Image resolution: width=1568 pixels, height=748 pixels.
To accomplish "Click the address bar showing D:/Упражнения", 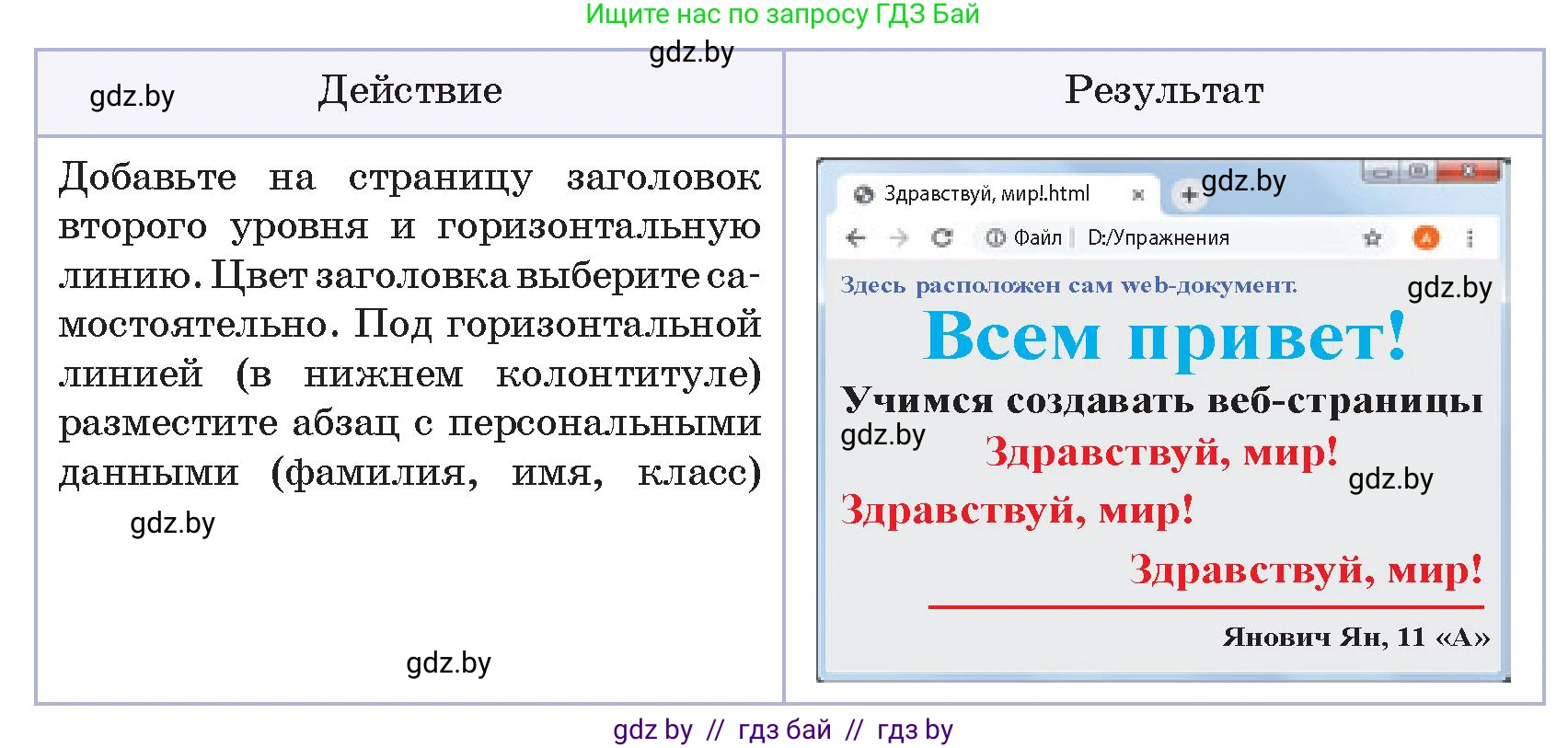I will coord(1159,238).
